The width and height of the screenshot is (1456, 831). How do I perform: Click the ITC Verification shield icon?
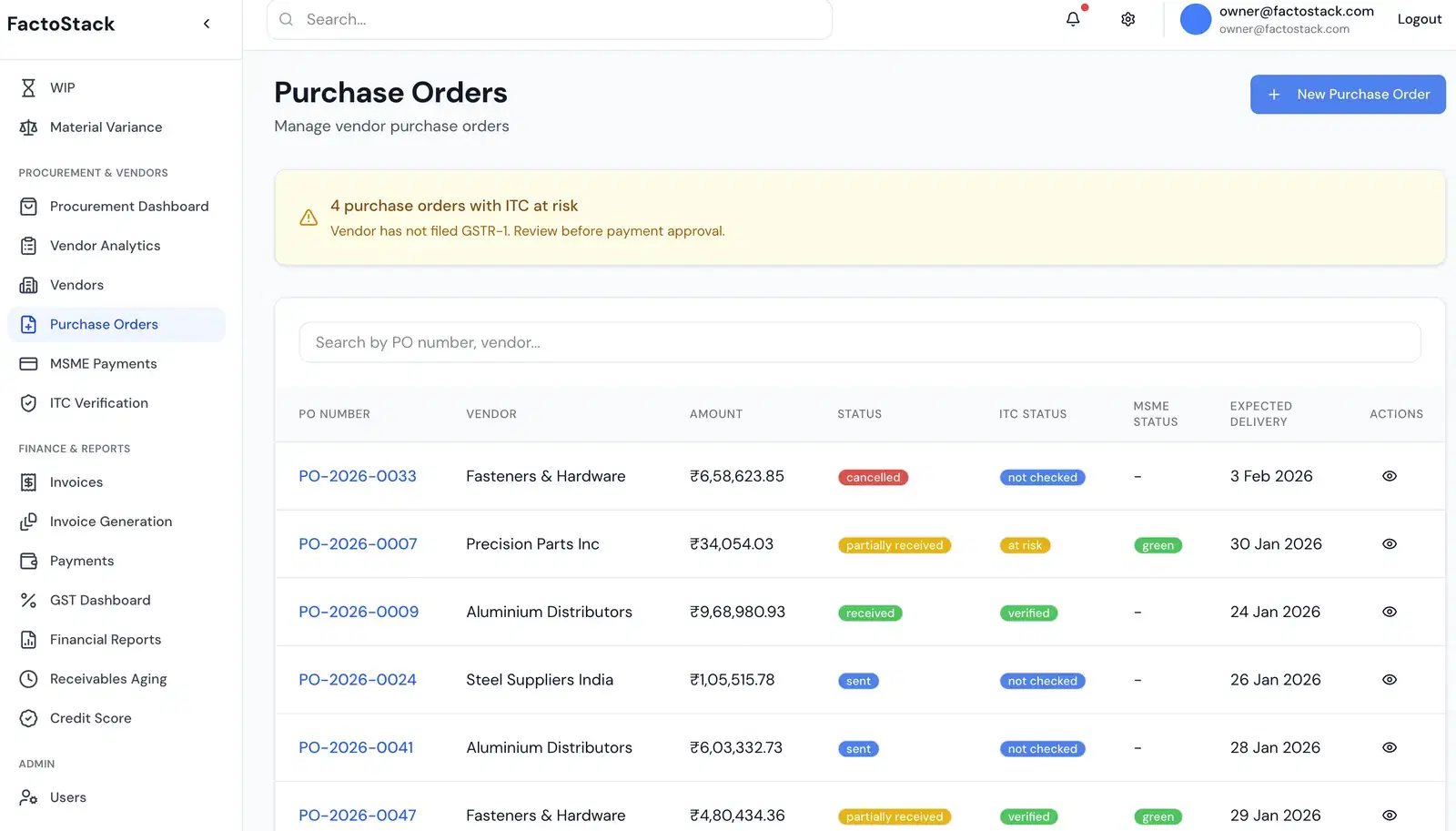(28, 403)
